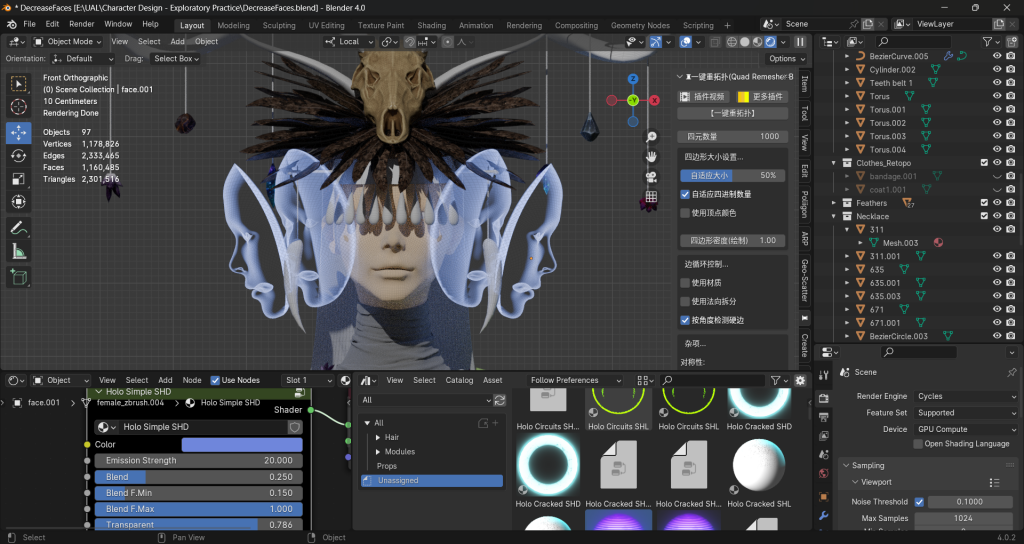Select the Scale tool
1024x544 pixels.
click(18, 179)
